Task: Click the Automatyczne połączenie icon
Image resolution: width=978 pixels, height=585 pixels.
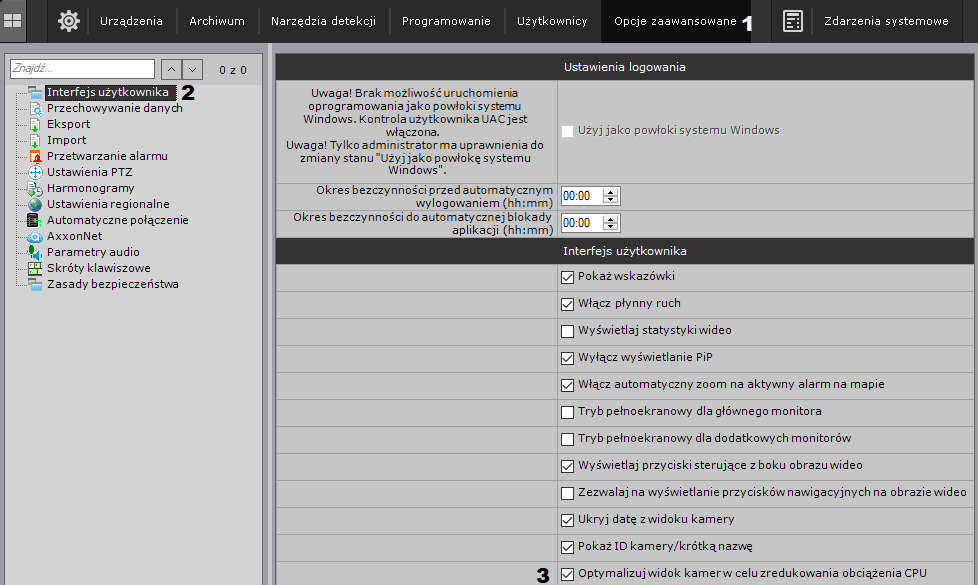Action: tap(34, 220)
